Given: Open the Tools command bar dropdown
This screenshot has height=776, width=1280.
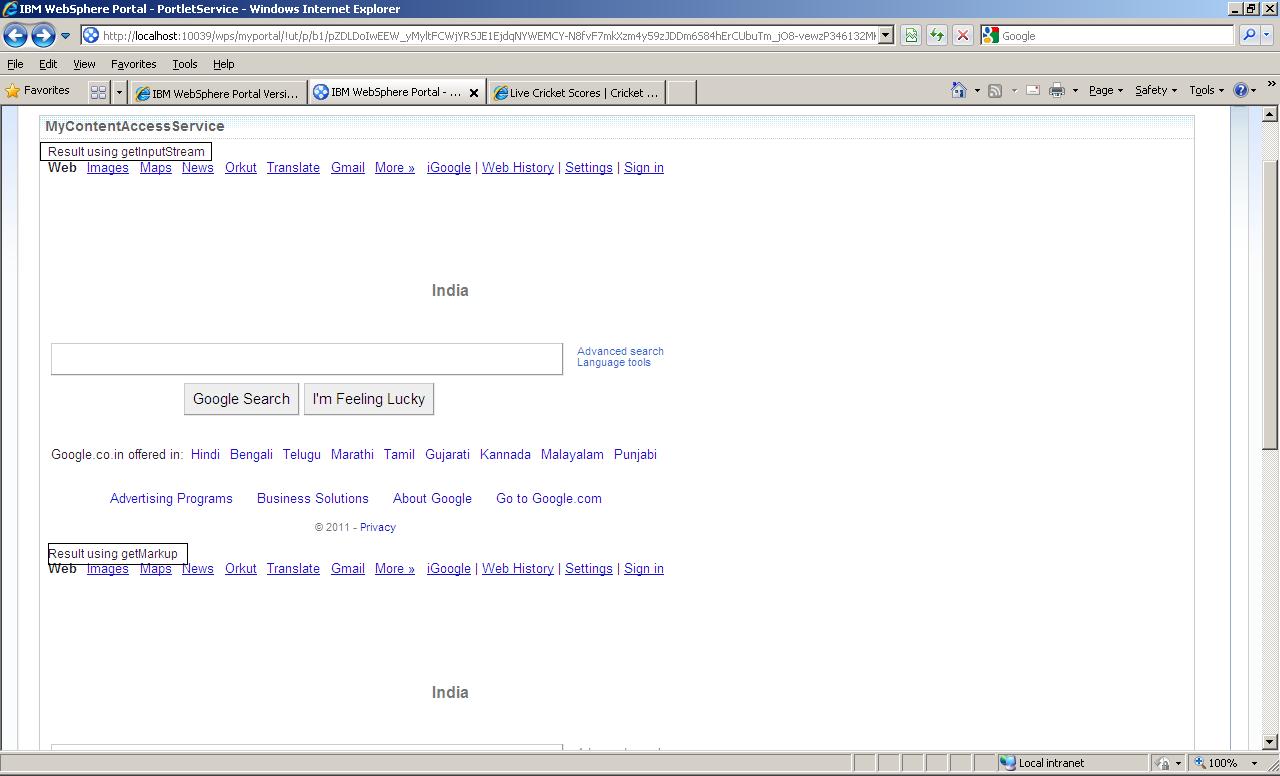Looking at the screenshot, I should 1206,90.
